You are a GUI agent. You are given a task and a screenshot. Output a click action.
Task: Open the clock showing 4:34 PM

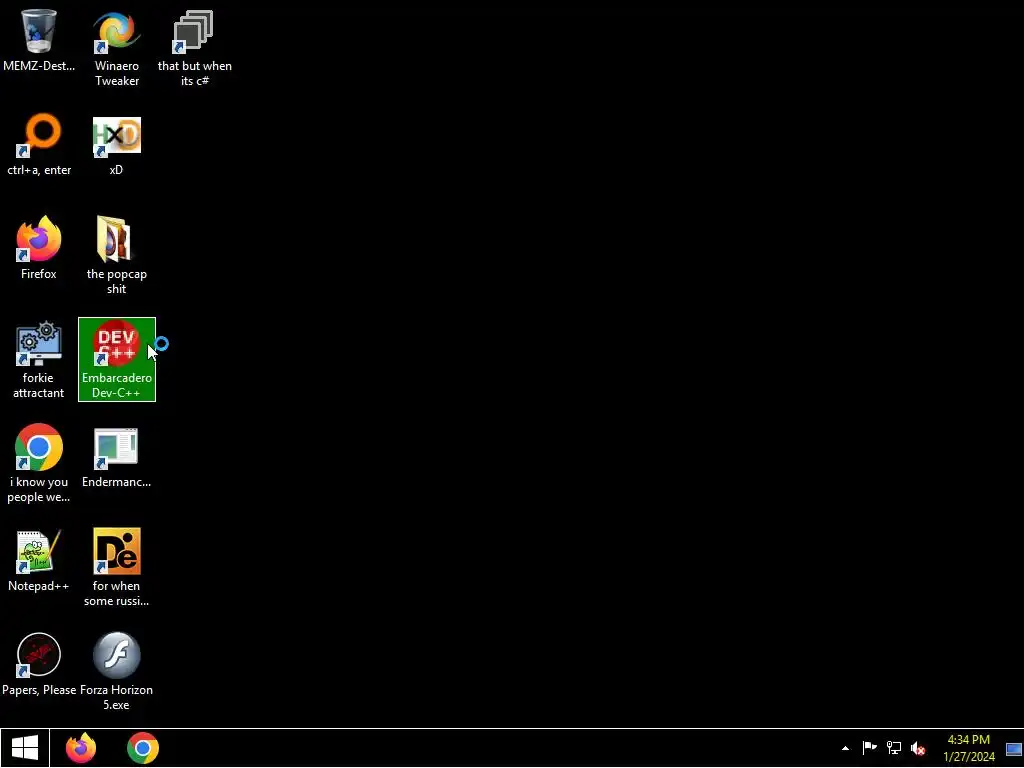(x=968, y=748)
